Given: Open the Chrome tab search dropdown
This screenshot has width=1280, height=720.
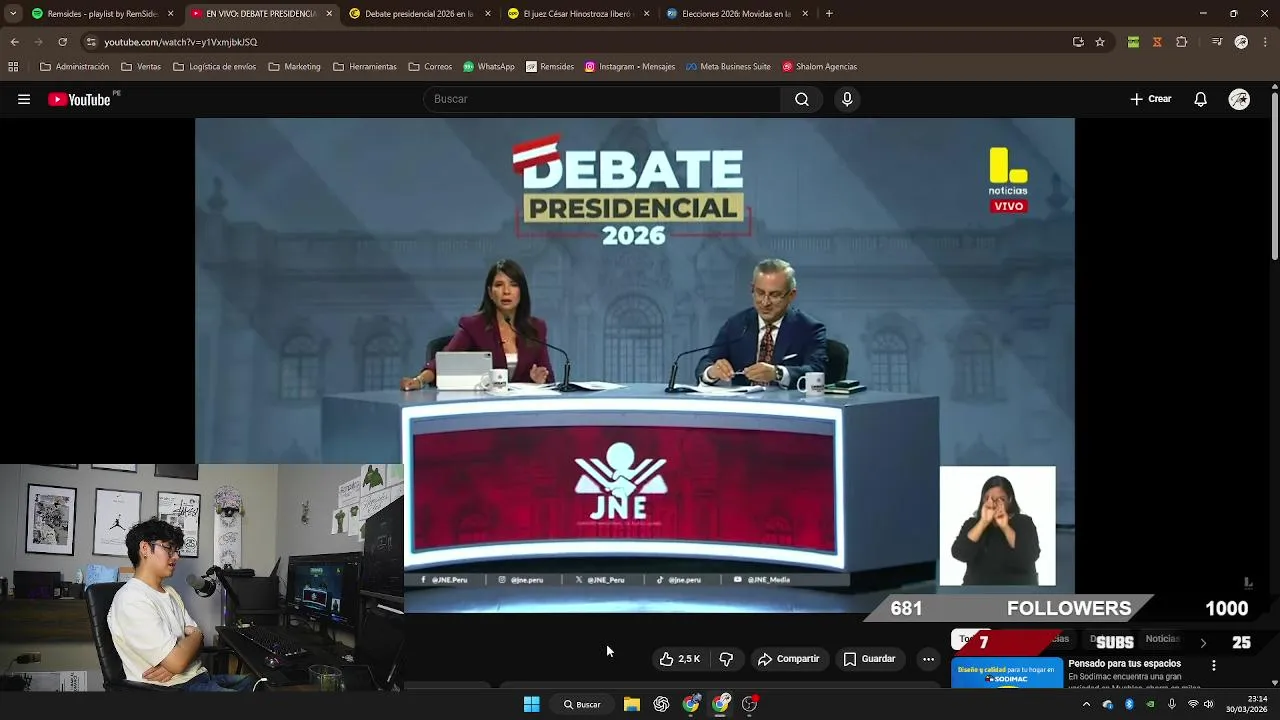Looking at the screenshot, I should pyautogui.click(x=13, y=14).
